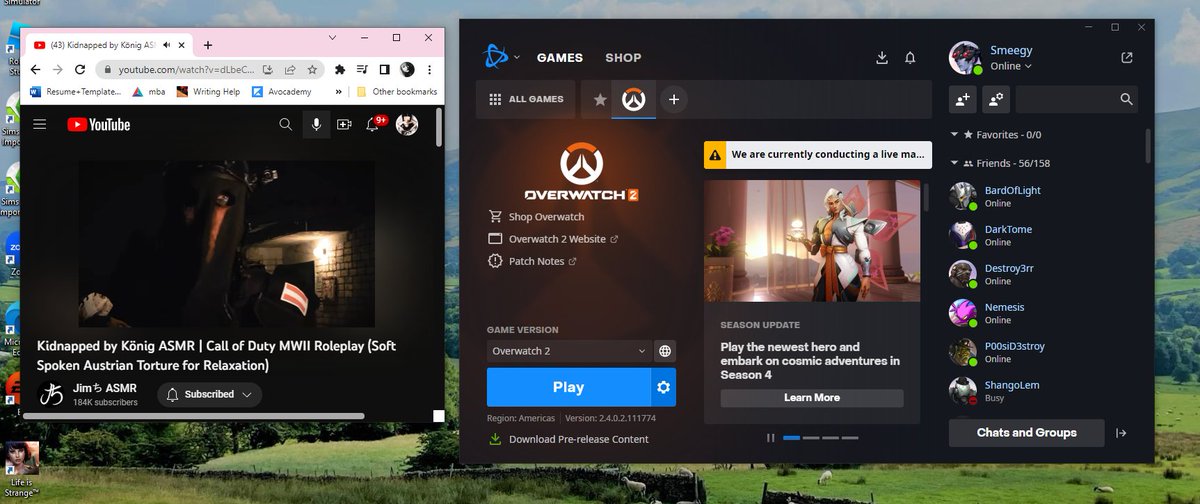1200x504 pixels.
Task: Select the last carousel indicator dash
Action: point(850,437)
